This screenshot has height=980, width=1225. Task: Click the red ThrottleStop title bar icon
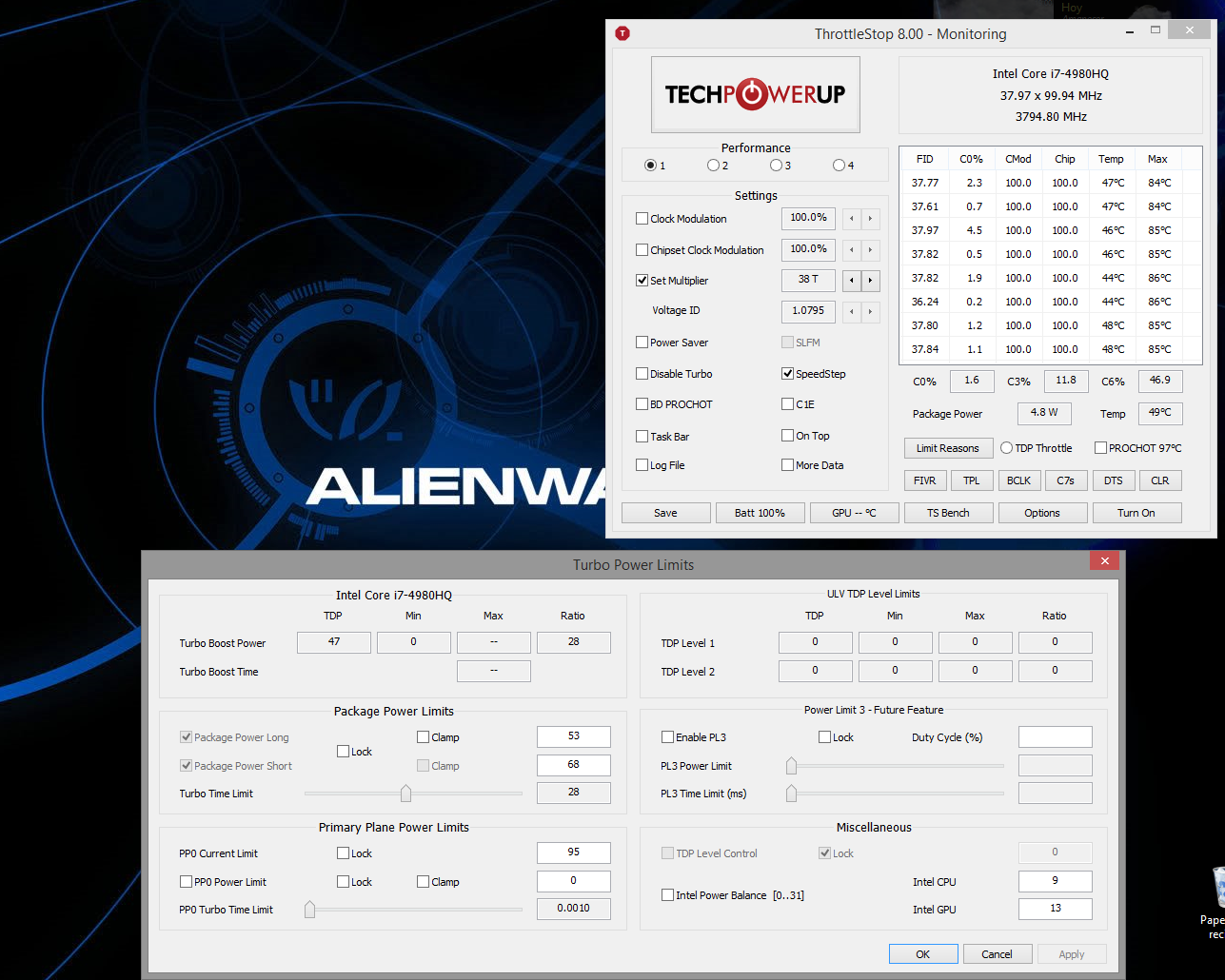(x=622, y=33)
